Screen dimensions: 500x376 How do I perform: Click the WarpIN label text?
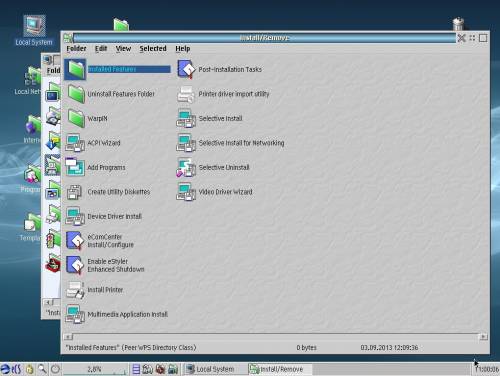(x=97, y=118)
